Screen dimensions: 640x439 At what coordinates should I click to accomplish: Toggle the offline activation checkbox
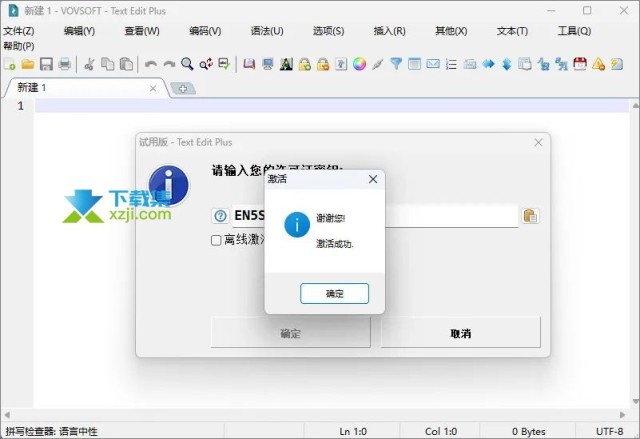(216, 240)
